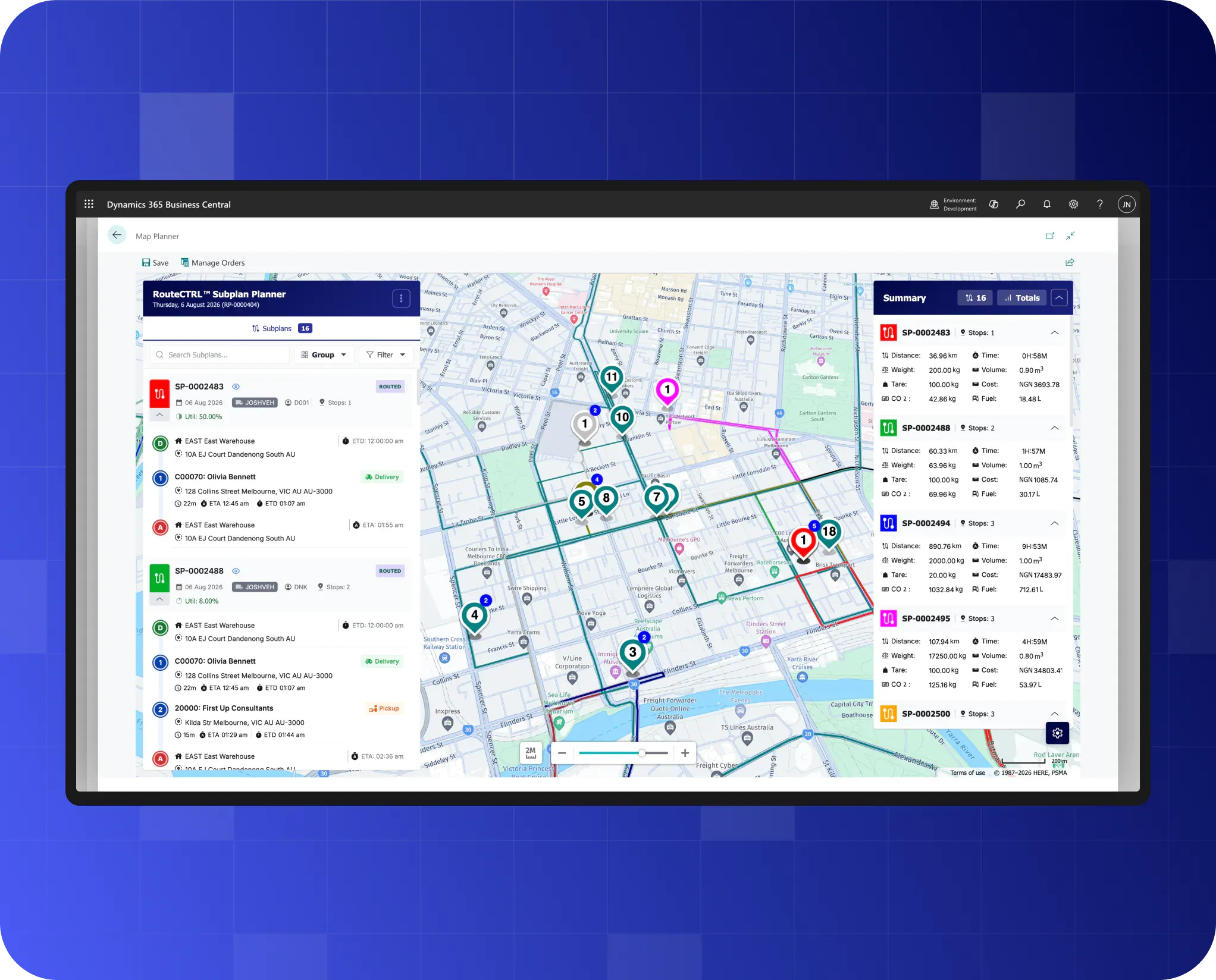The height and width of the screenshot is (980, 1216).
Task: Go back with the Map Planner arrow
Action: click(117, 235)
